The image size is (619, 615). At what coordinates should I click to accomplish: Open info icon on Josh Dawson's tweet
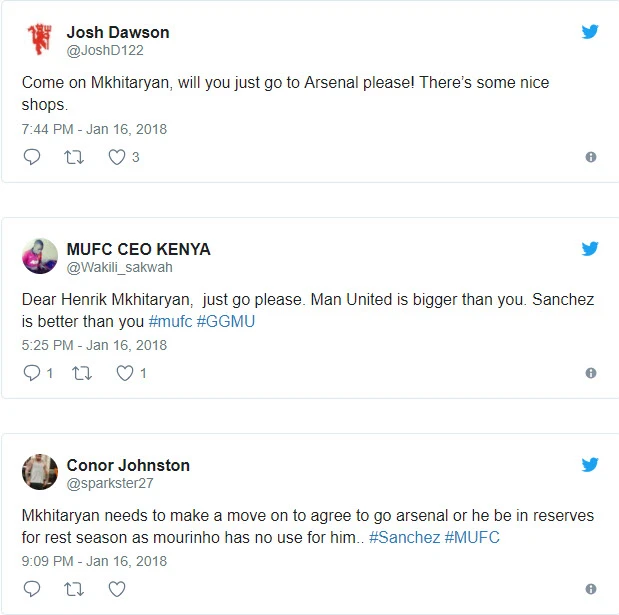click(x=590, y=157)
